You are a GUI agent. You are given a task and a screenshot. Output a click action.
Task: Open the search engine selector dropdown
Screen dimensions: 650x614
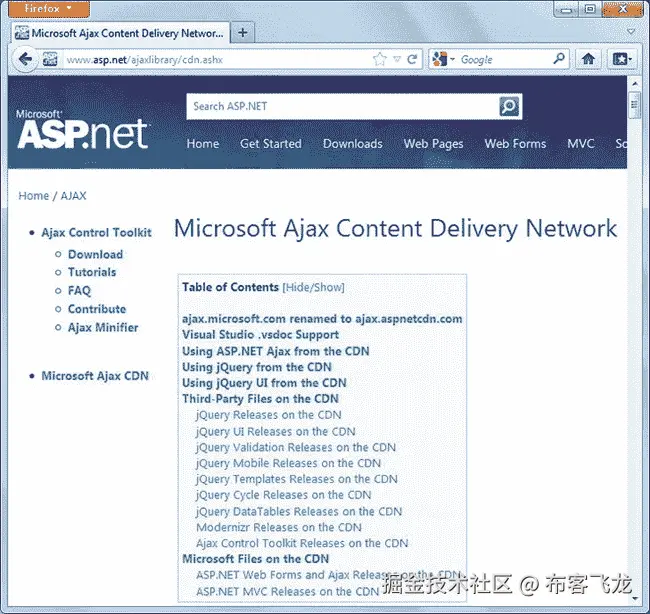tap(443, 59)
